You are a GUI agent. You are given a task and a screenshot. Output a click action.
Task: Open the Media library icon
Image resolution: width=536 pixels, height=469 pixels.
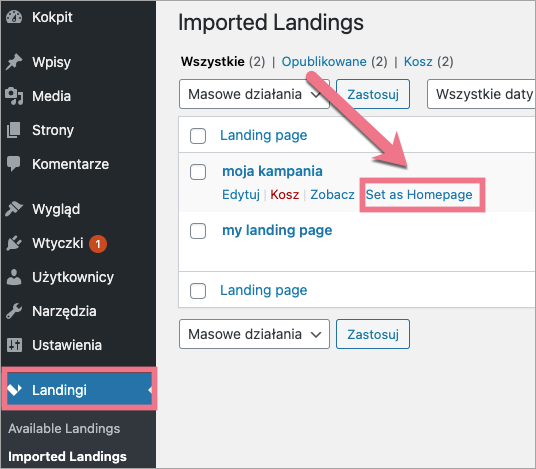point(14,96)
